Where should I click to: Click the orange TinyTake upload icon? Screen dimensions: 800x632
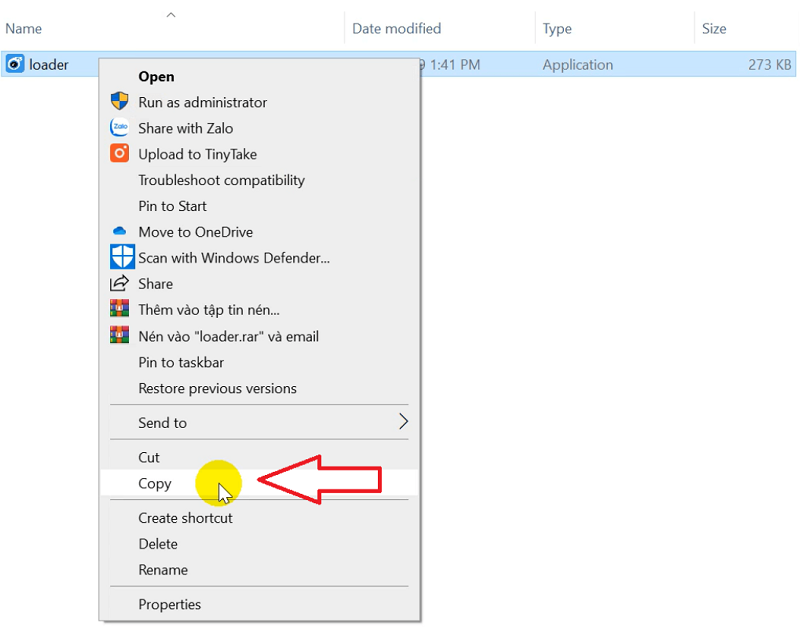point(120,154)
